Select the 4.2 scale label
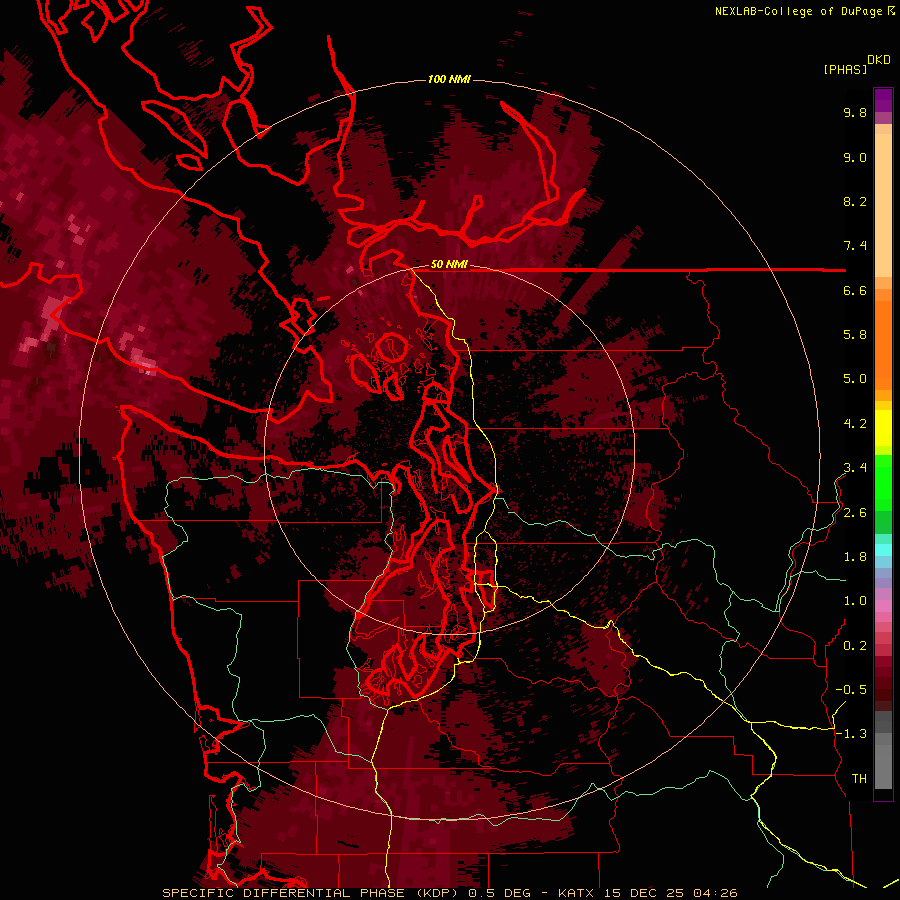Image resolution: width=900 pixels, height=900 pixels. coord(855,424)
